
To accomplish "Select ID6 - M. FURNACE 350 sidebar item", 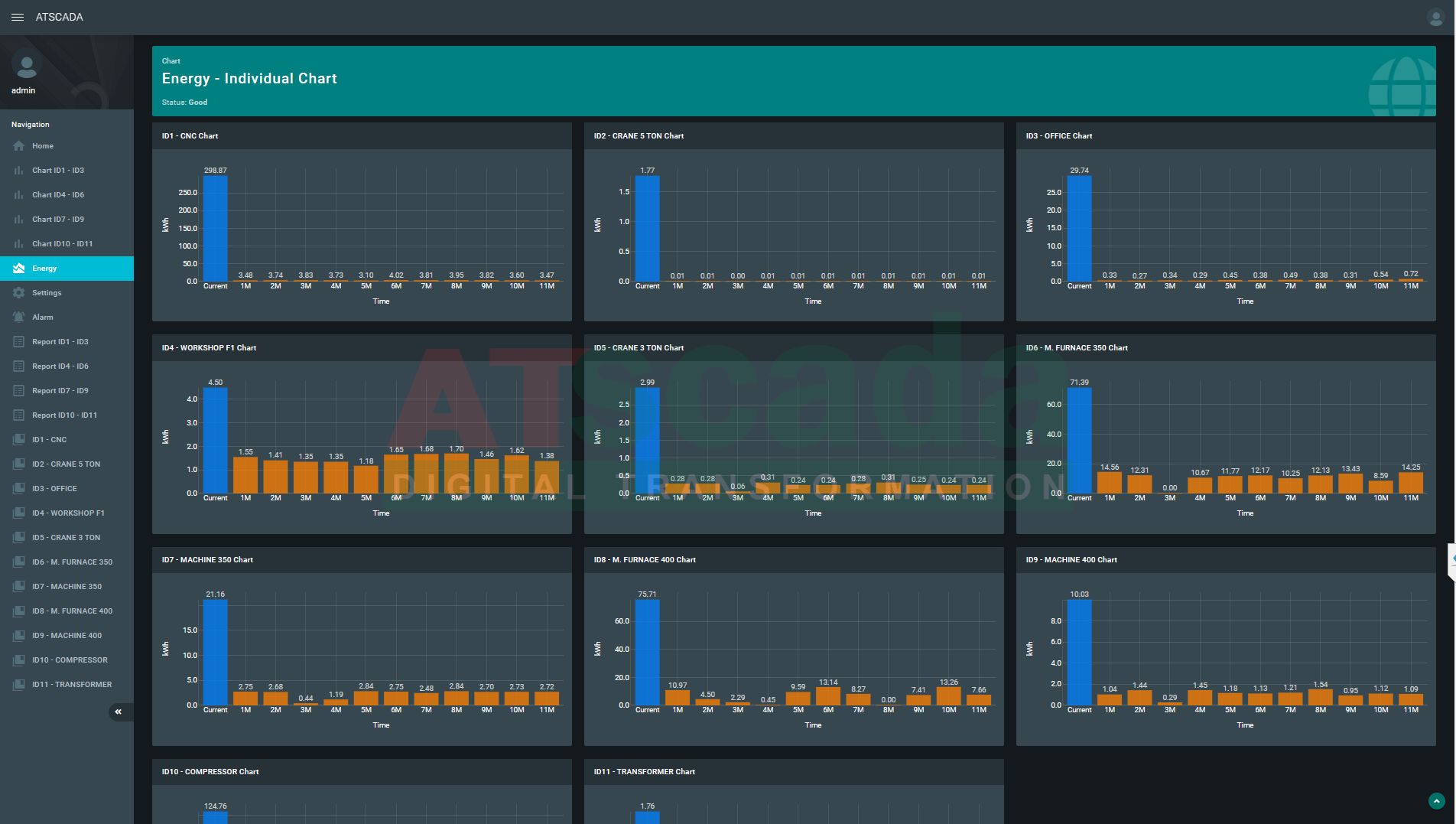I will (x=72, y=562).
